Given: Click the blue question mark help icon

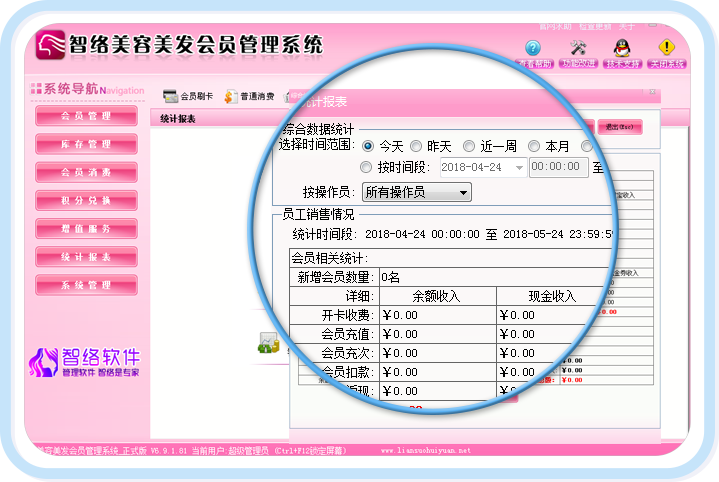Looking at the screenshot, I should pos(533,48).
